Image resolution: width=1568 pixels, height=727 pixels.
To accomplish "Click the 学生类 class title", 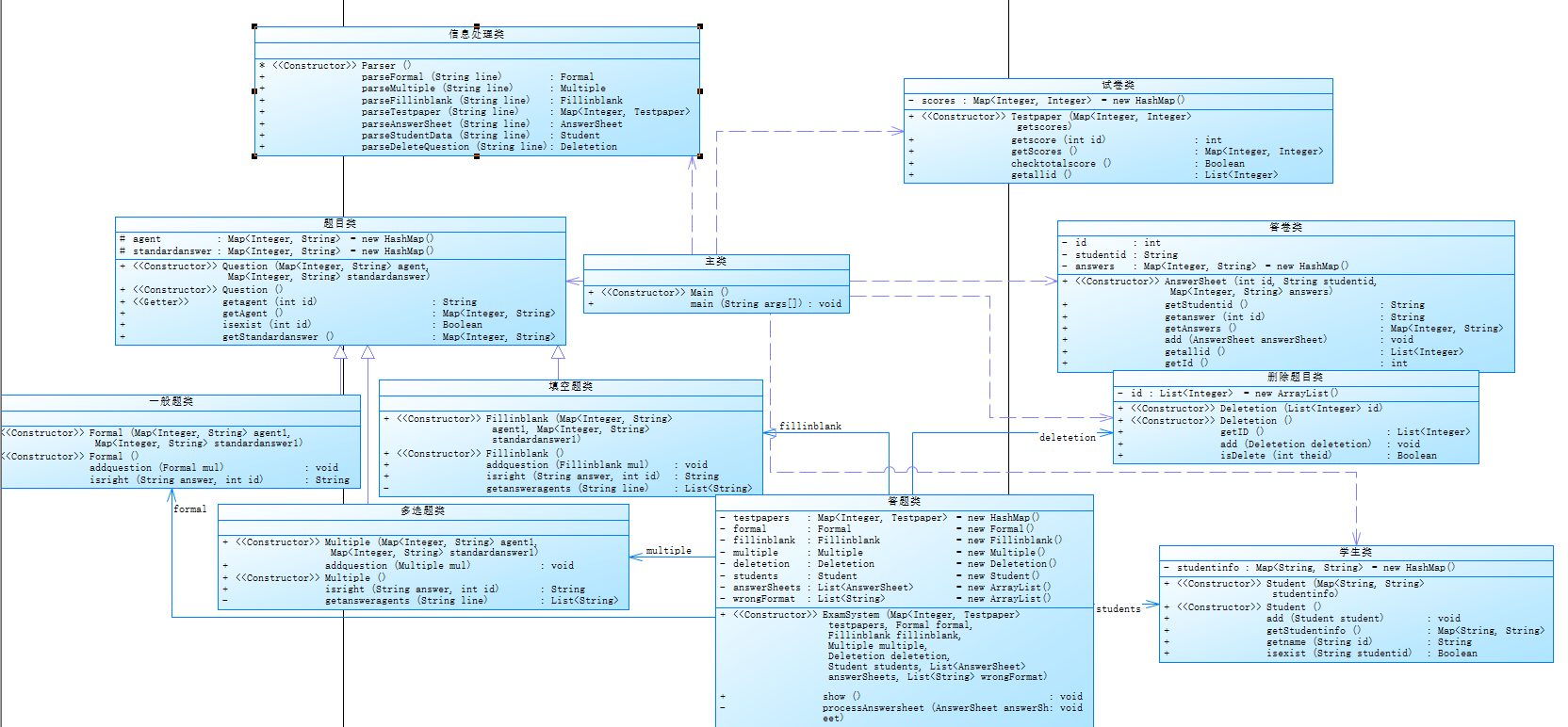I will pos(1356,552).
